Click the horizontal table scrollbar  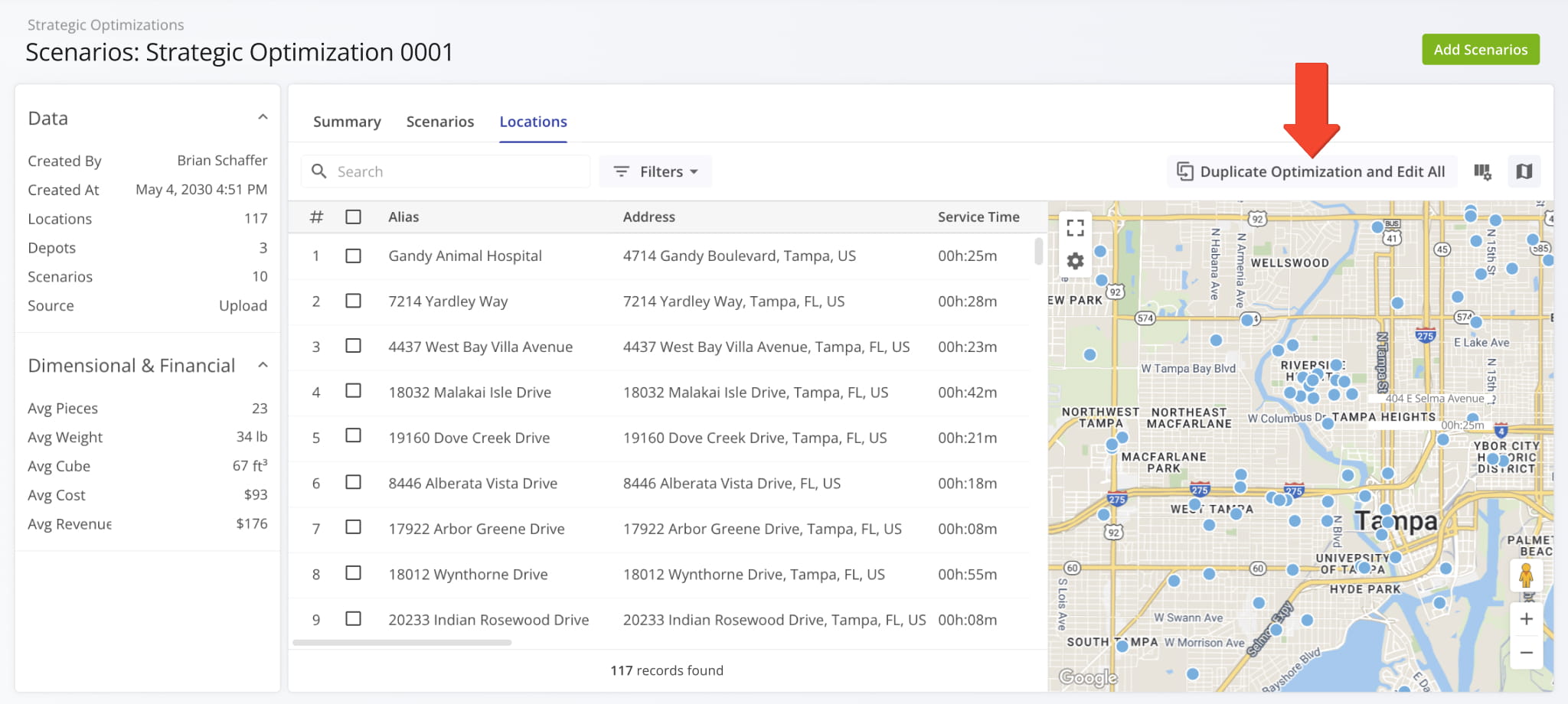(402, 643)
